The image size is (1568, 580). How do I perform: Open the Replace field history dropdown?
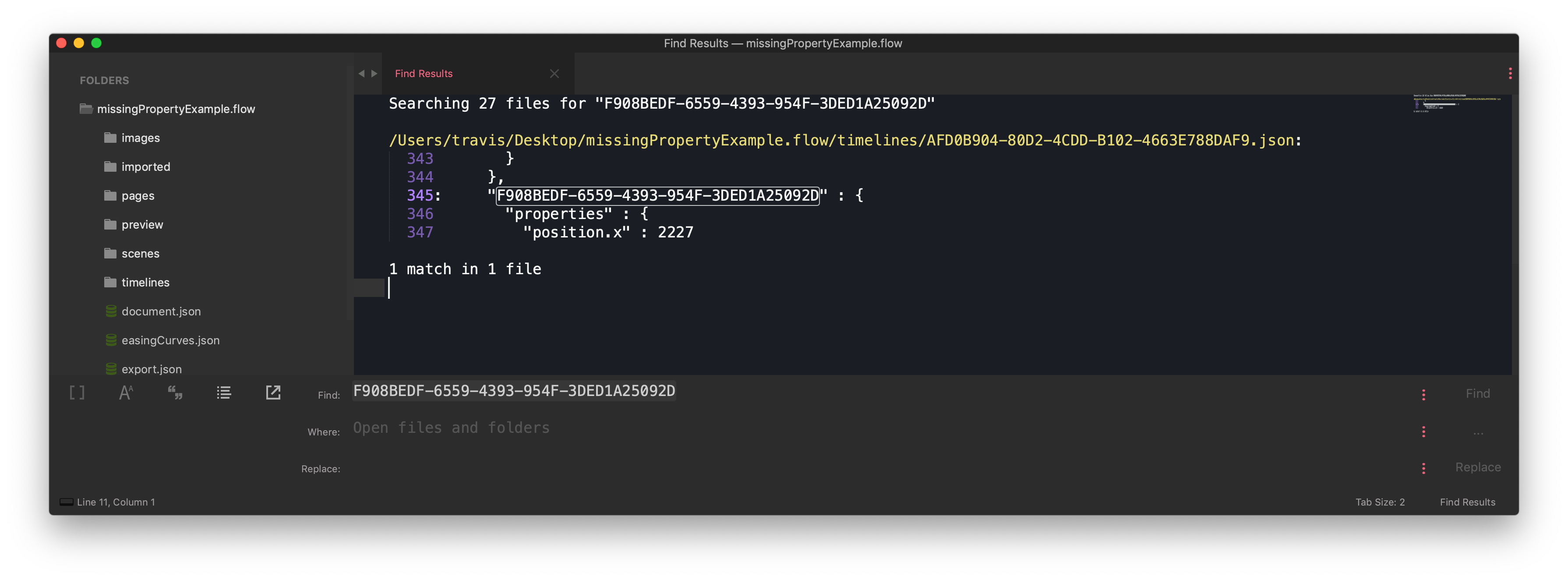[1424, 468]
